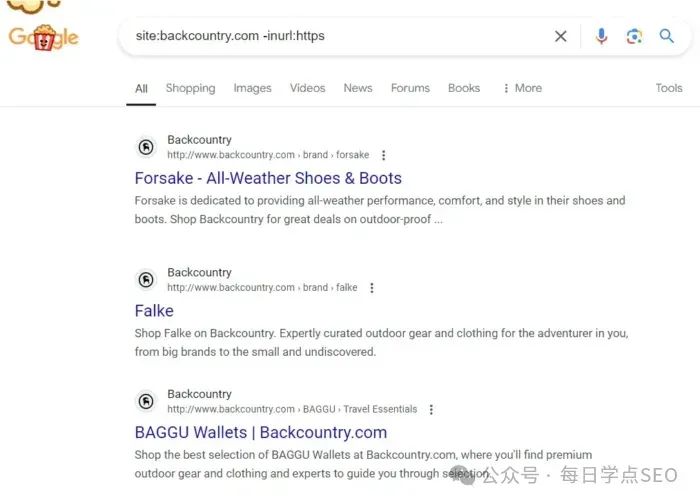Focus the search box with site:backcountry.com query

click(339, 36)
